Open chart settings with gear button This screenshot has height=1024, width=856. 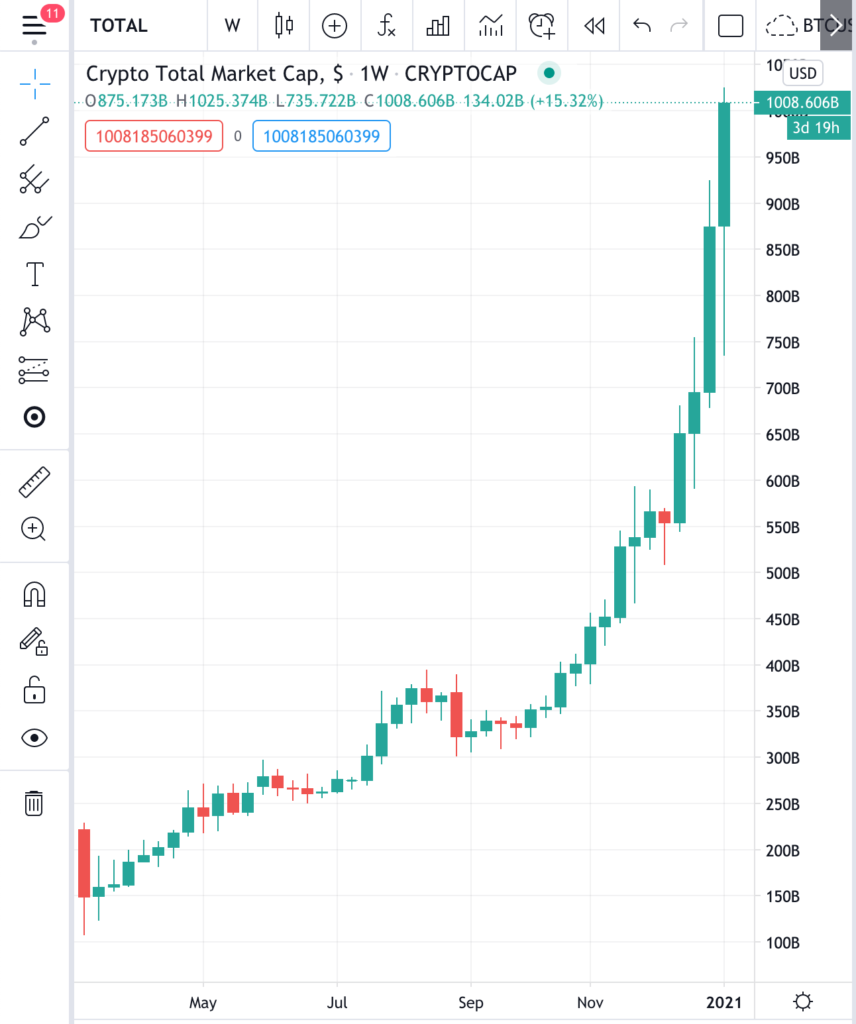point(803,1001)
